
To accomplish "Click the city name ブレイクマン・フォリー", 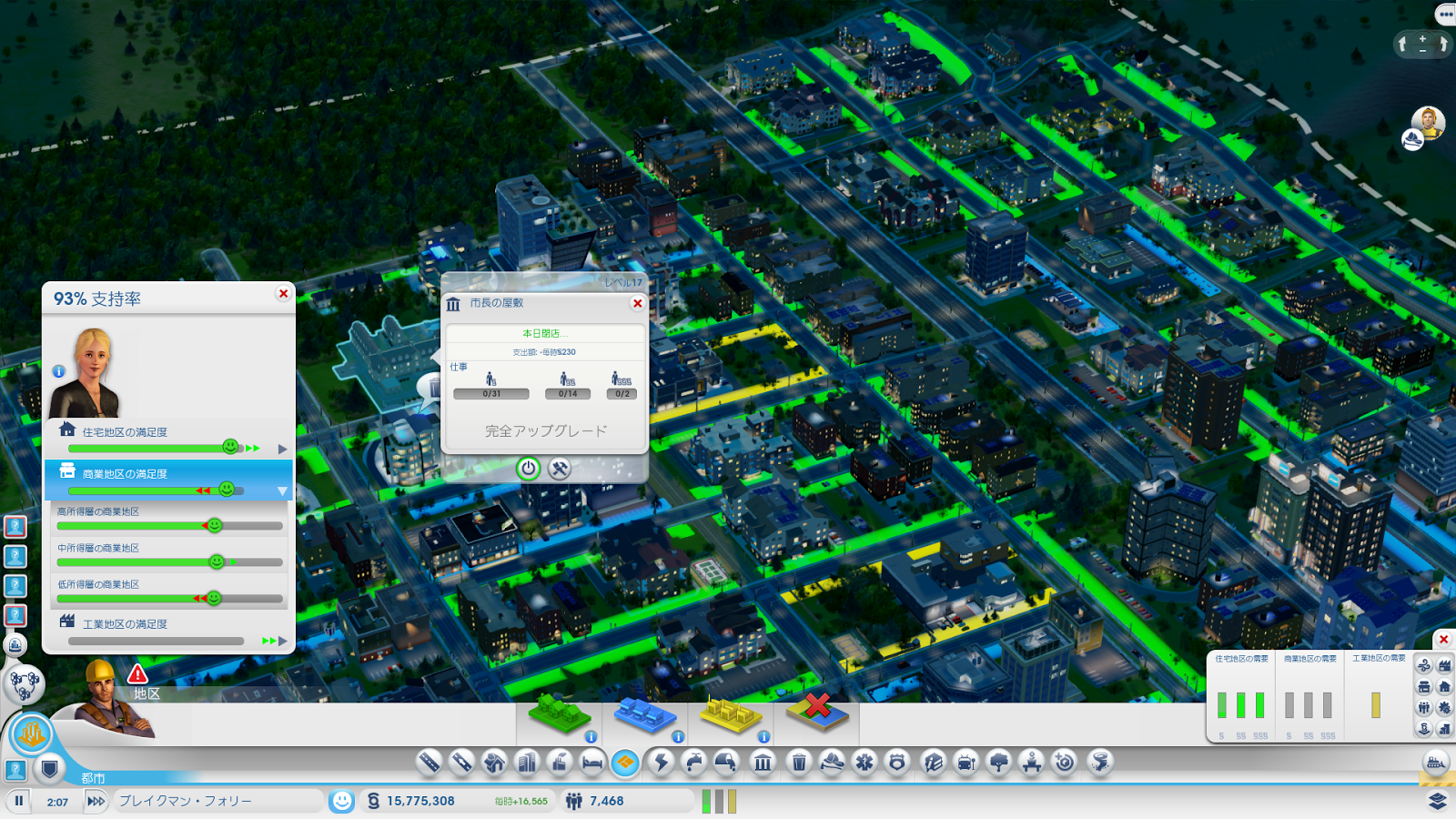I will [185, 801].
